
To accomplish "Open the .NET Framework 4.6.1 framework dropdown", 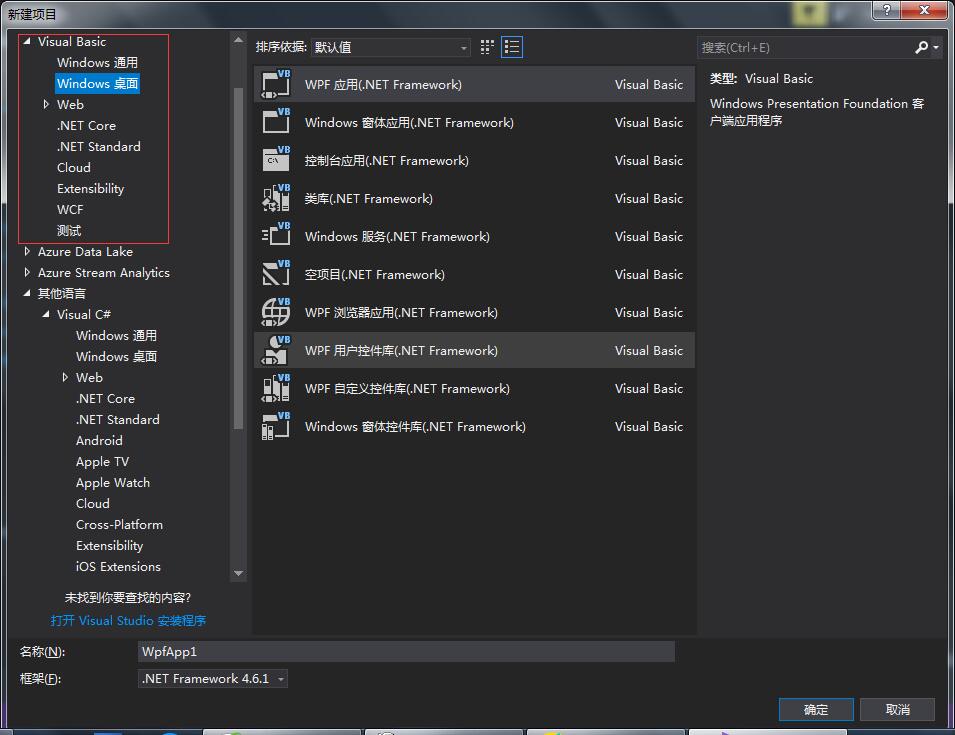I will click(x=213, y=678).
